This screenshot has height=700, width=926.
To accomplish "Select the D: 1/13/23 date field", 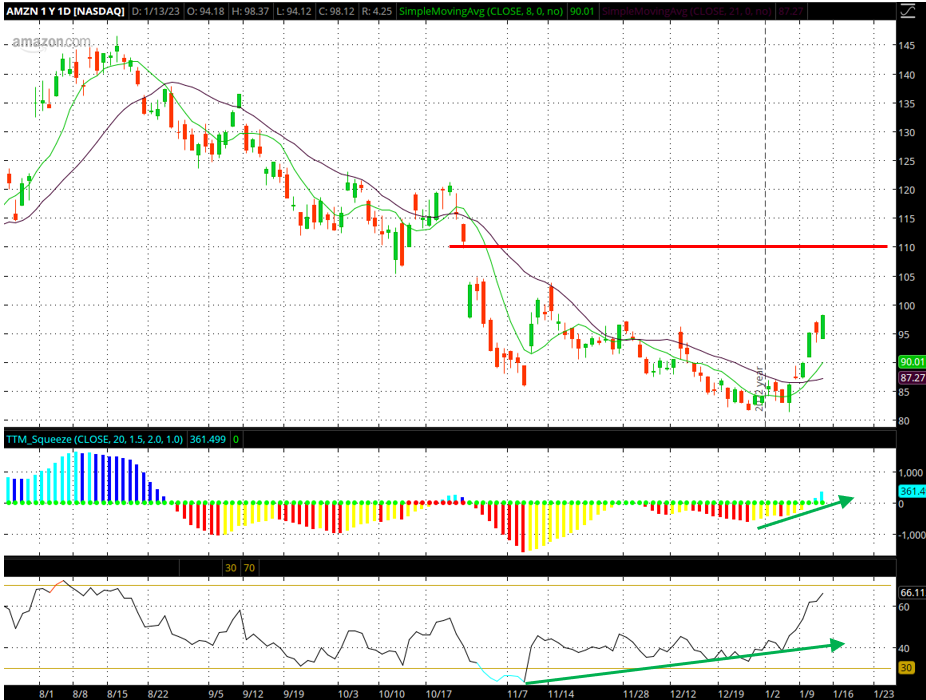I will 156,11.
